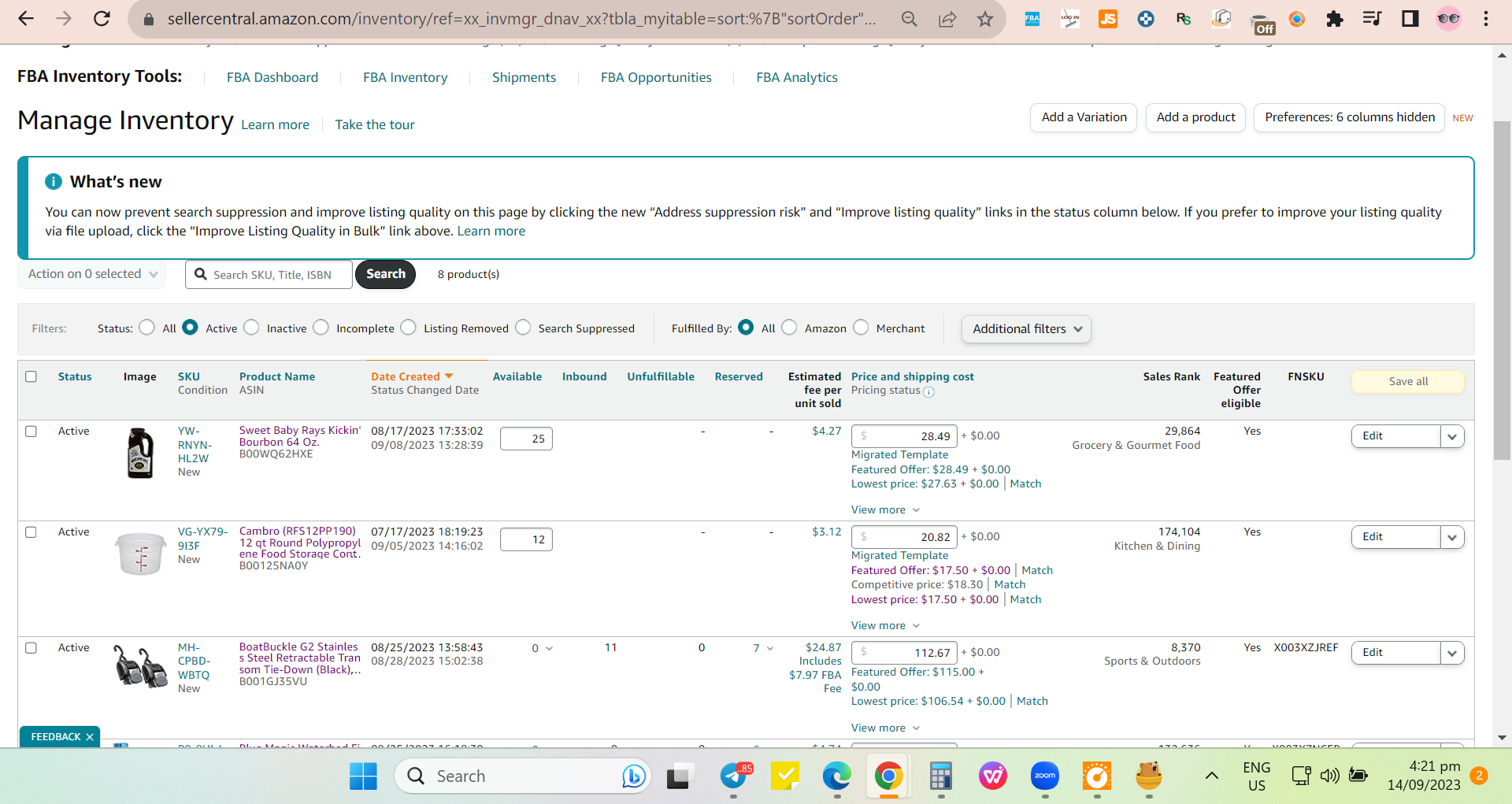
Task: Go to the FBA Inventory tab
Action: tap(405, 77)
